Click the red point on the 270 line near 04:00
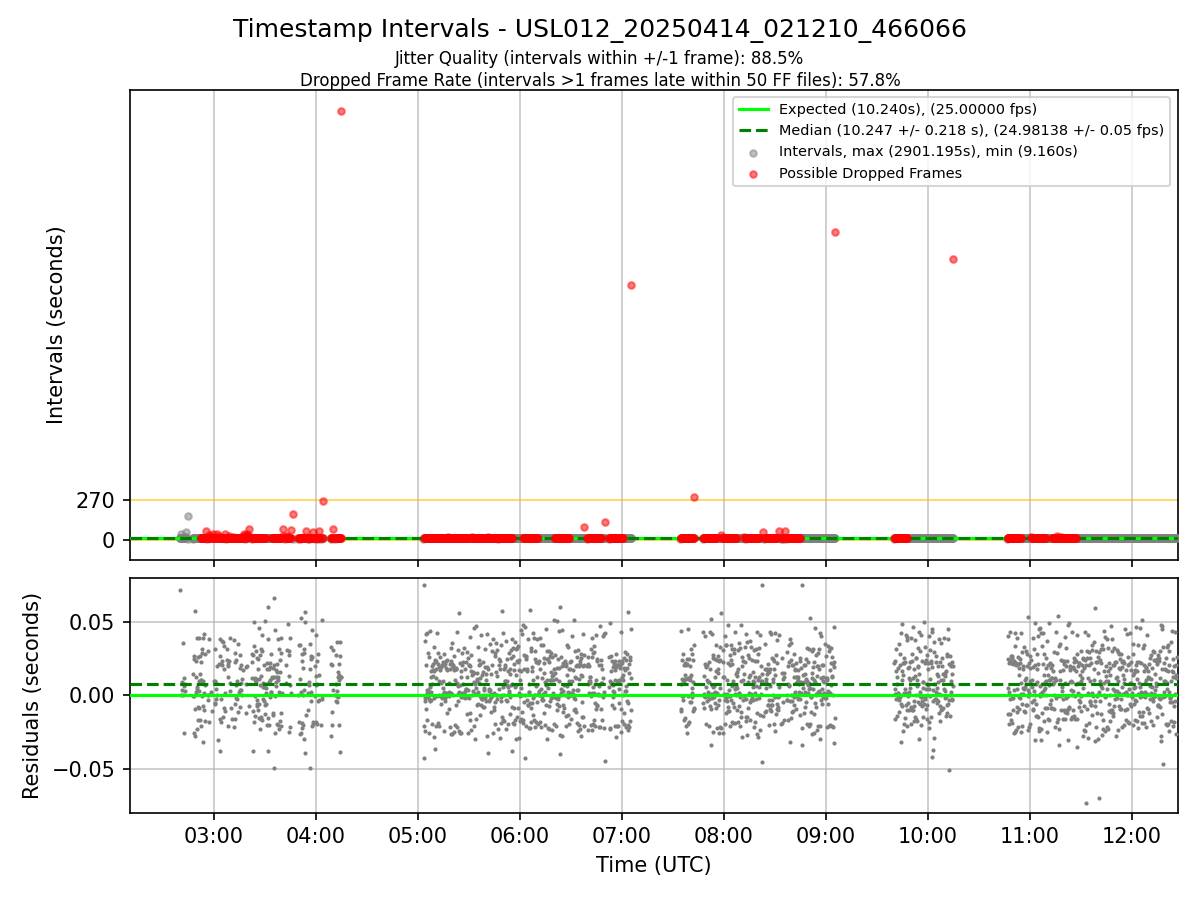 (323, 501)
